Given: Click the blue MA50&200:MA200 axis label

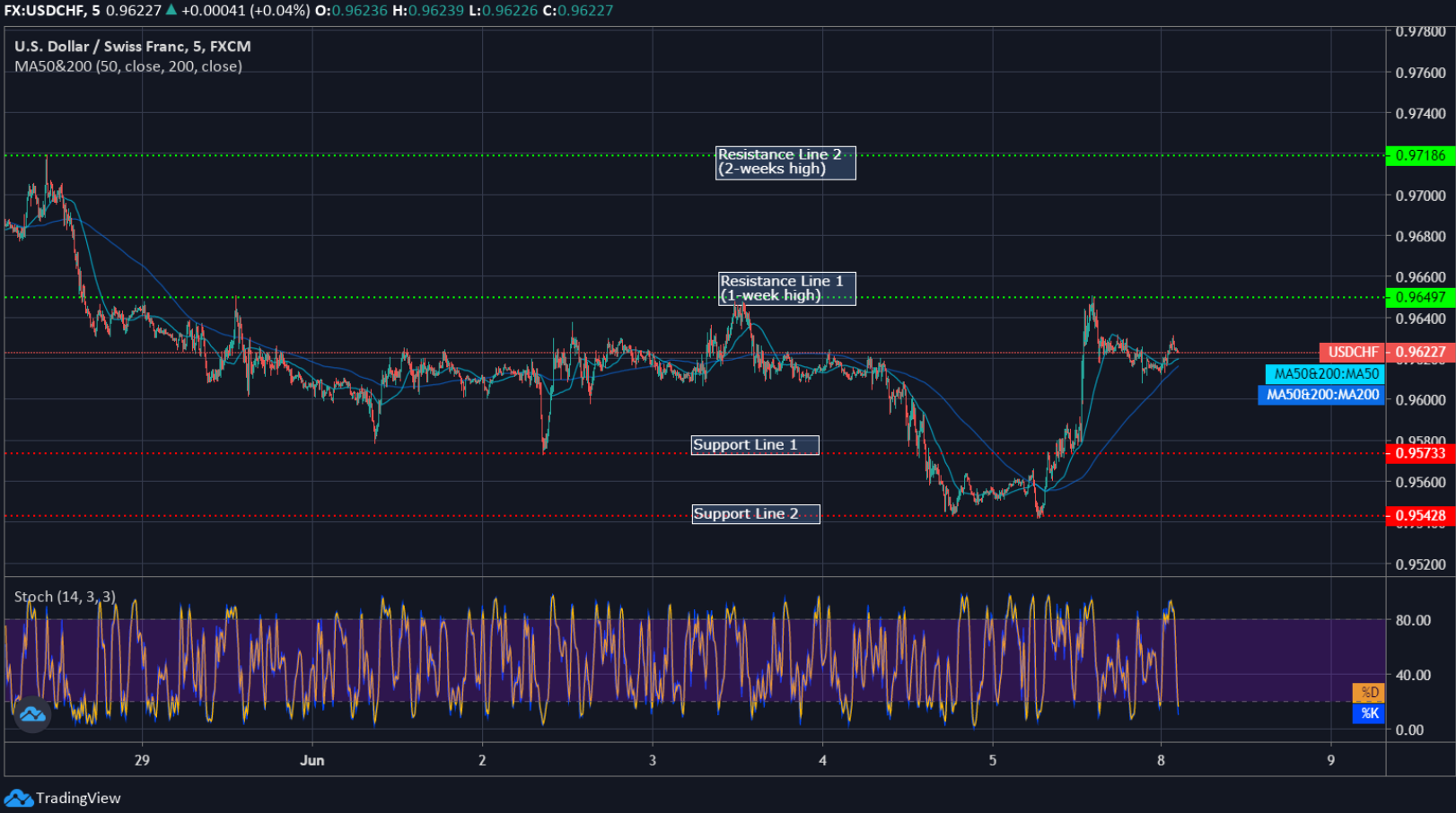Looking at the screenshot, I should (x=1321, y=396).
